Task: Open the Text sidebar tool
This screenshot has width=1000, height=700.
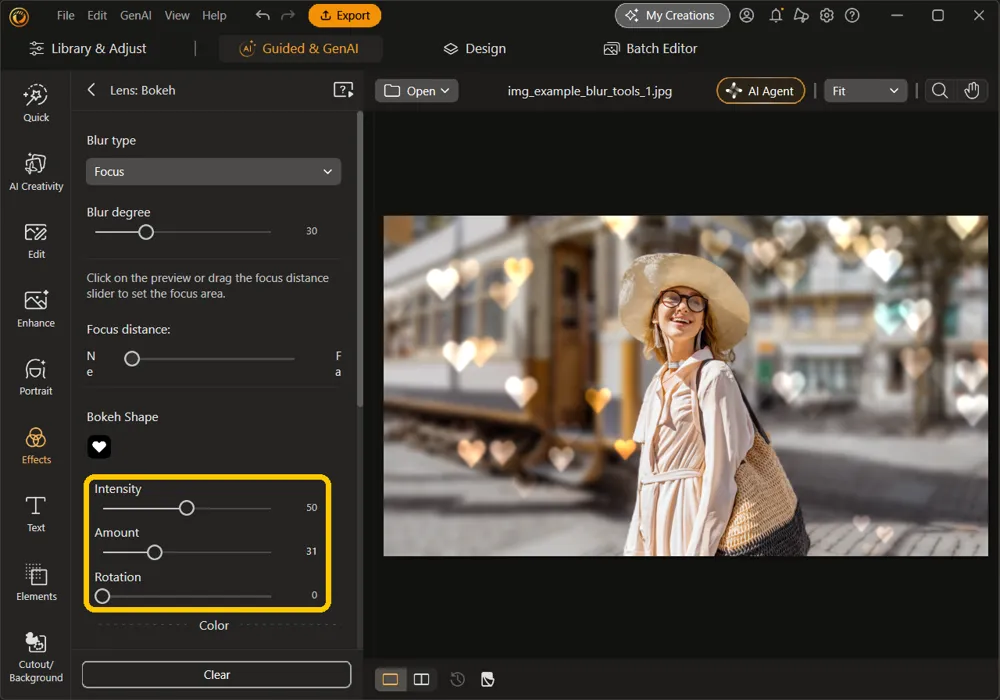Action: [36, 514]
